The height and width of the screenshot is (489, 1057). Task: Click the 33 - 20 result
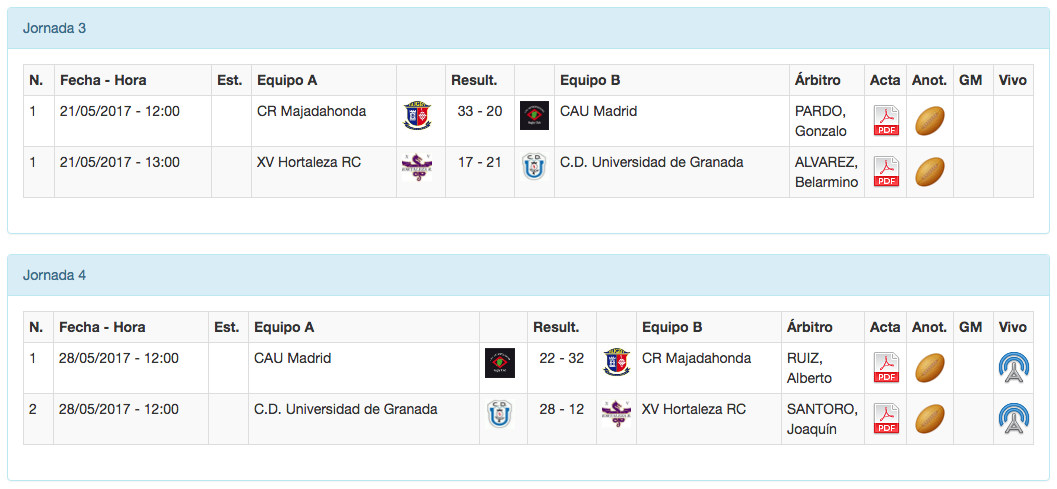[x=480, y=111]
